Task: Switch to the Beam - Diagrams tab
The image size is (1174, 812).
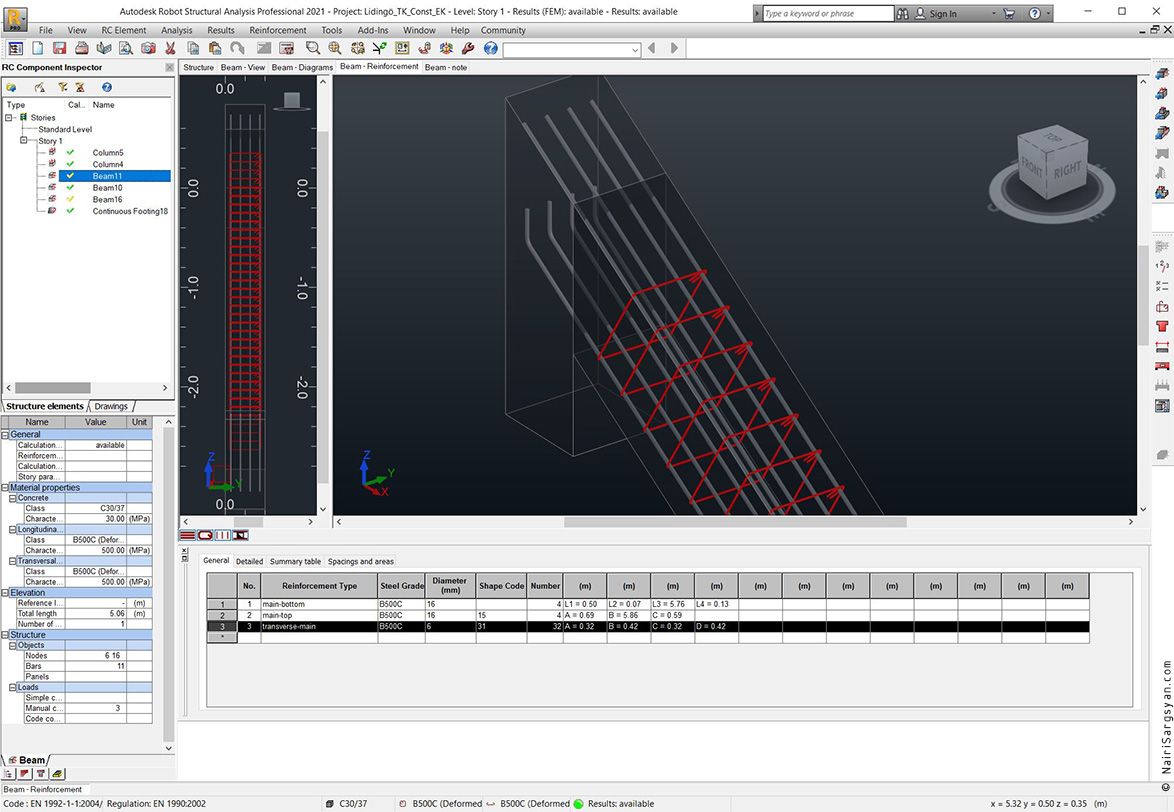Action: [302, 67]
